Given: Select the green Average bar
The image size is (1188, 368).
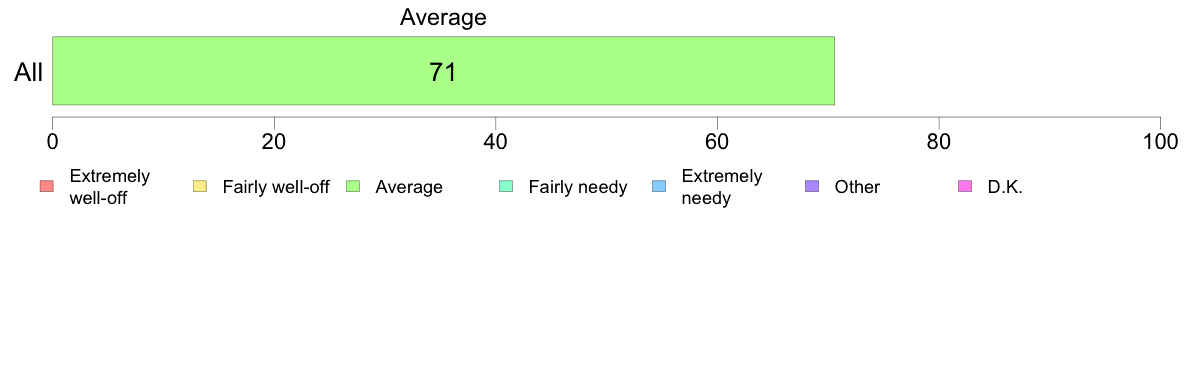Looking at the screenshot, I should coord(443,70).
